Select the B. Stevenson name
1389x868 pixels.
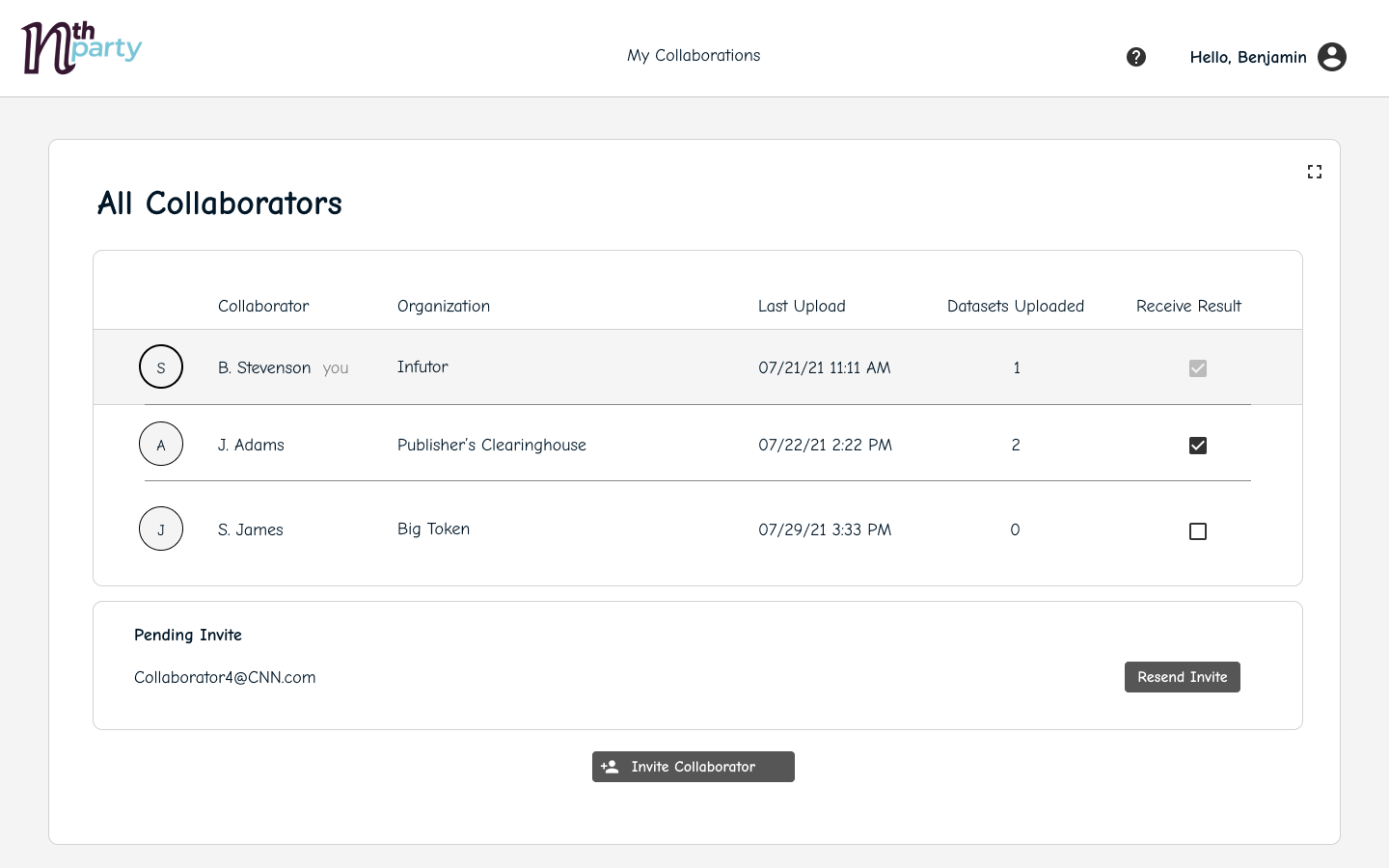tap(264, 367)
